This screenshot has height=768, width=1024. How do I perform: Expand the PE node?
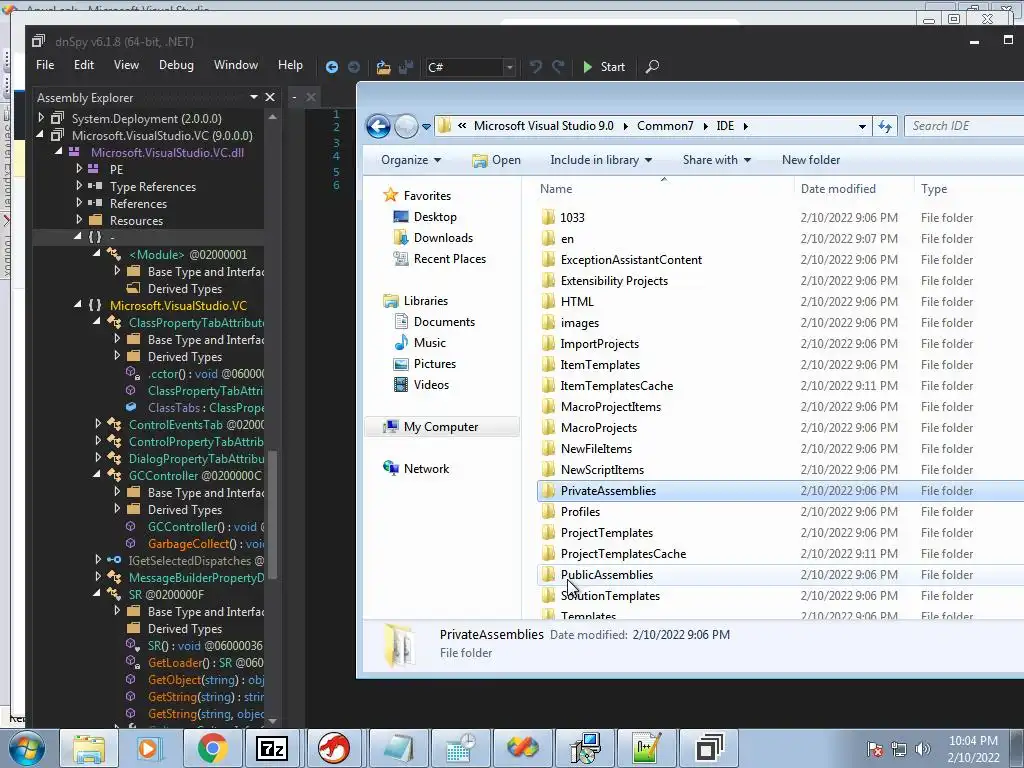(x=79, y=169)
